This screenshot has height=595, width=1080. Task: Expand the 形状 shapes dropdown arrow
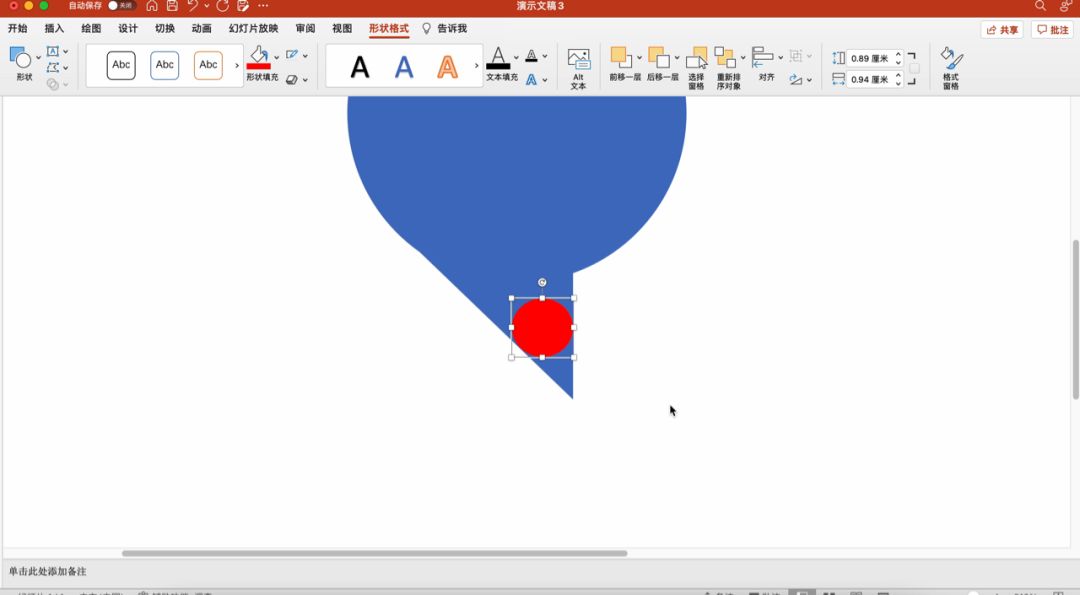tap(38, 58)
